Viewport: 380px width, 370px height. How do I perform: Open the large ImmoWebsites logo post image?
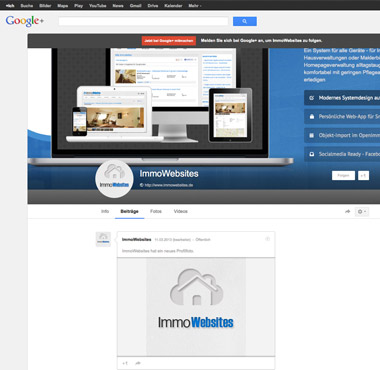(196, 307)
